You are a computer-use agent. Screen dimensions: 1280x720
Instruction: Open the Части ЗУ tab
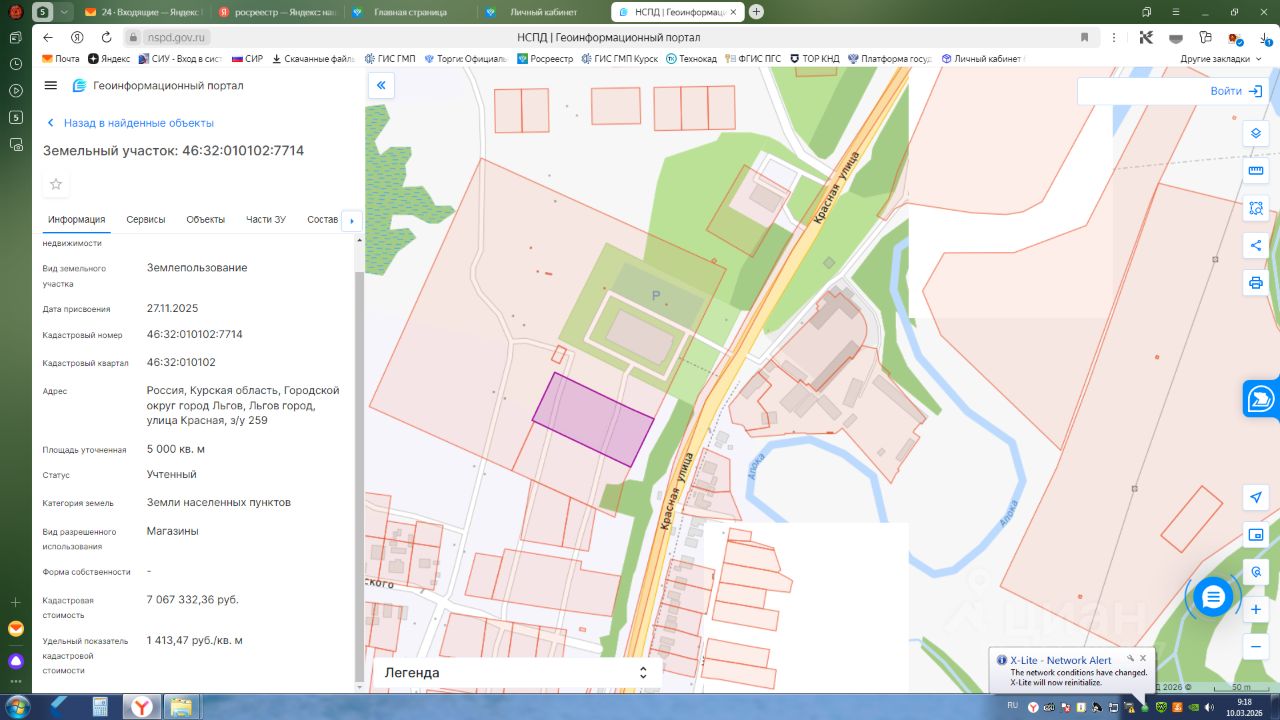click(x=266, y=220)
